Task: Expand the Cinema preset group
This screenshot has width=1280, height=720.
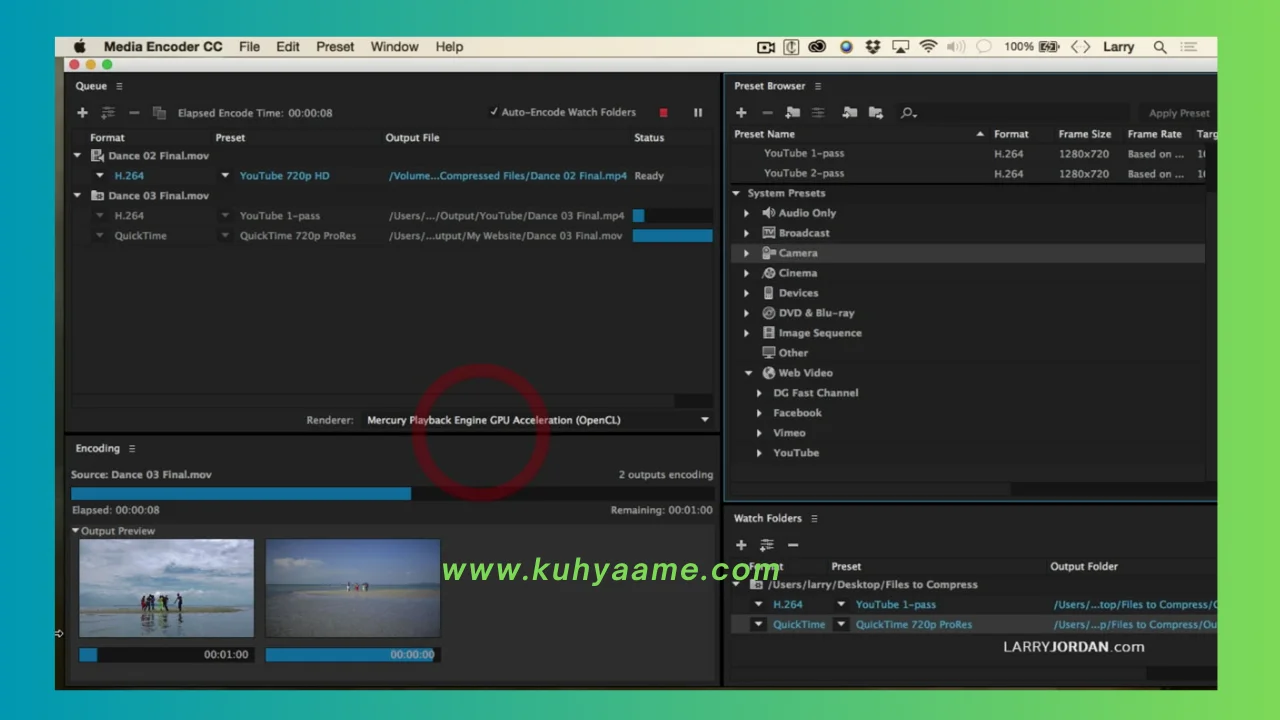Action: [x=746, y=273]
